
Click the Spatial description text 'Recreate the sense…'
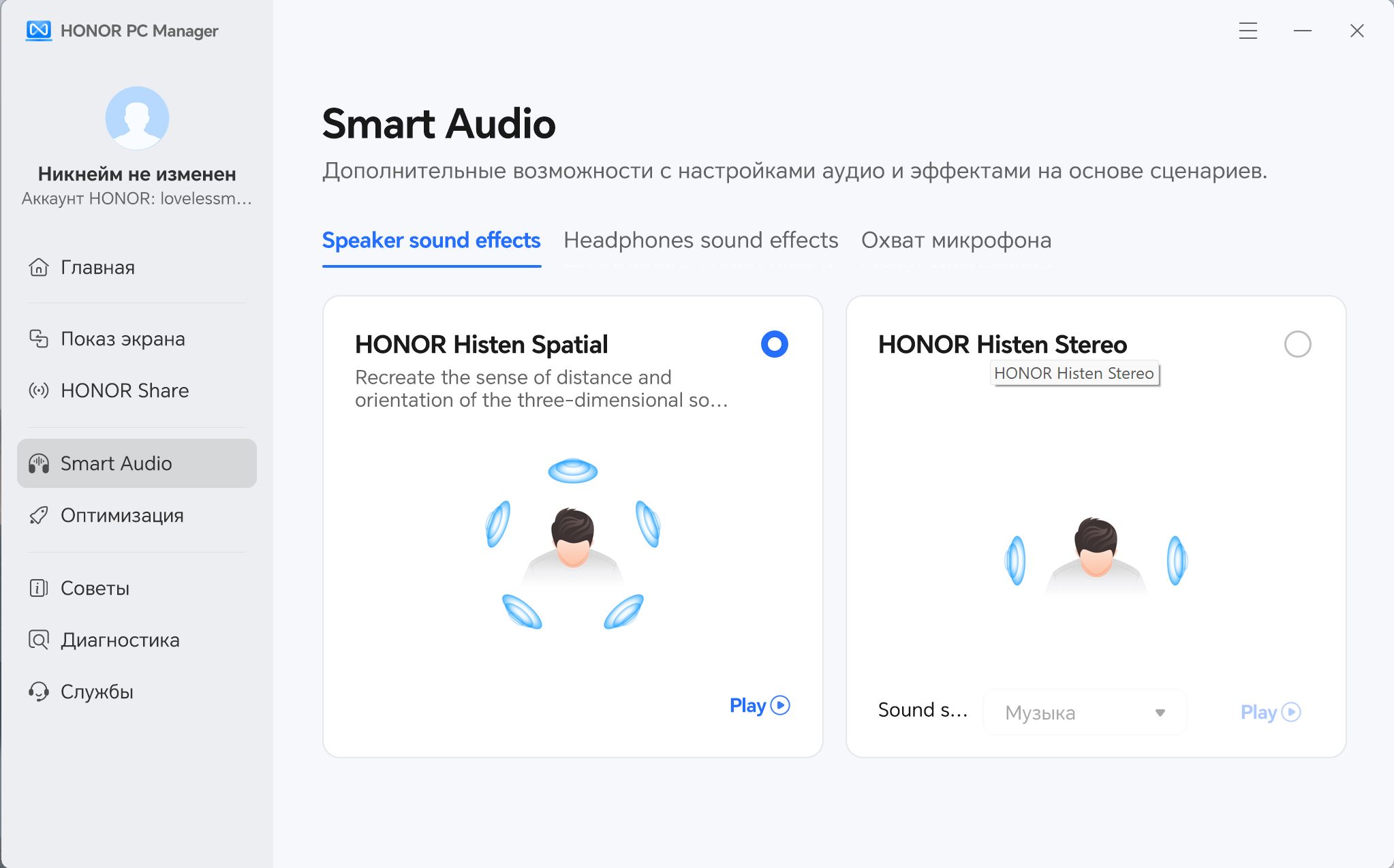point(542,388)
